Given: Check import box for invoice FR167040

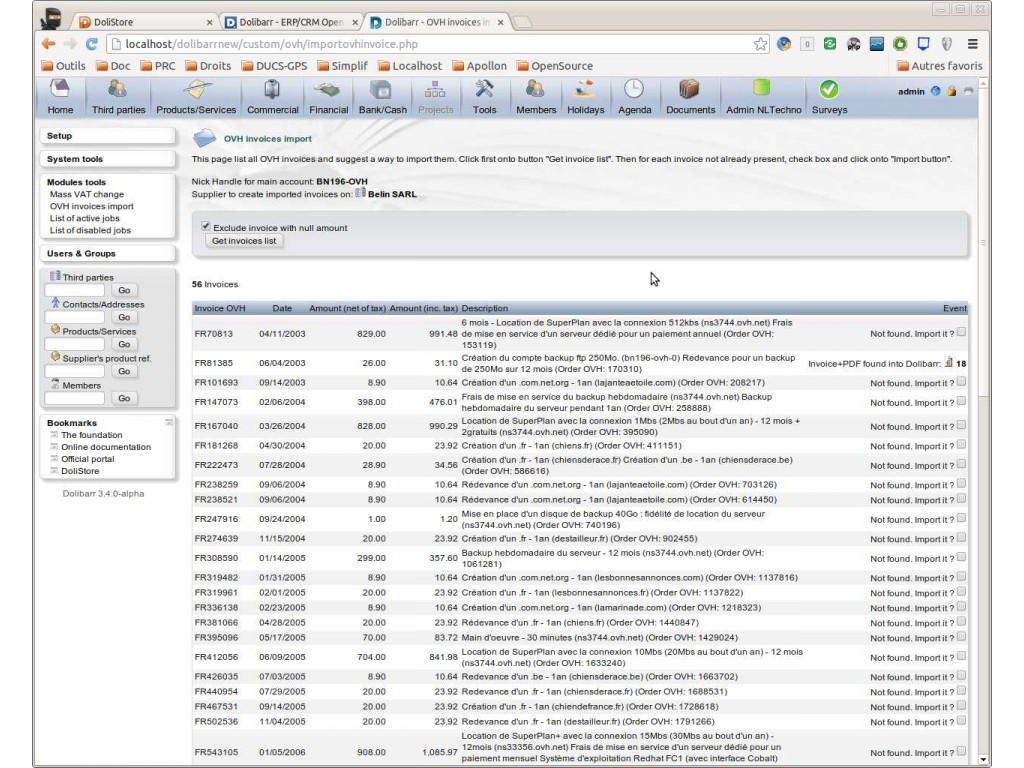Looking at the screenshot, I should point(961,425).
